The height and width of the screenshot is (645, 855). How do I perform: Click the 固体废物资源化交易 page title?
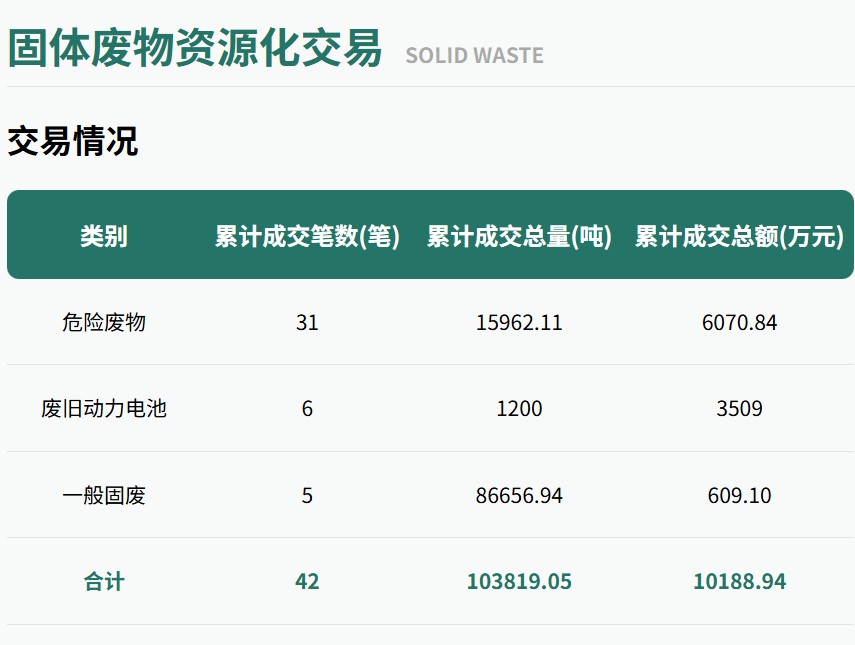(x=194, y=48)
